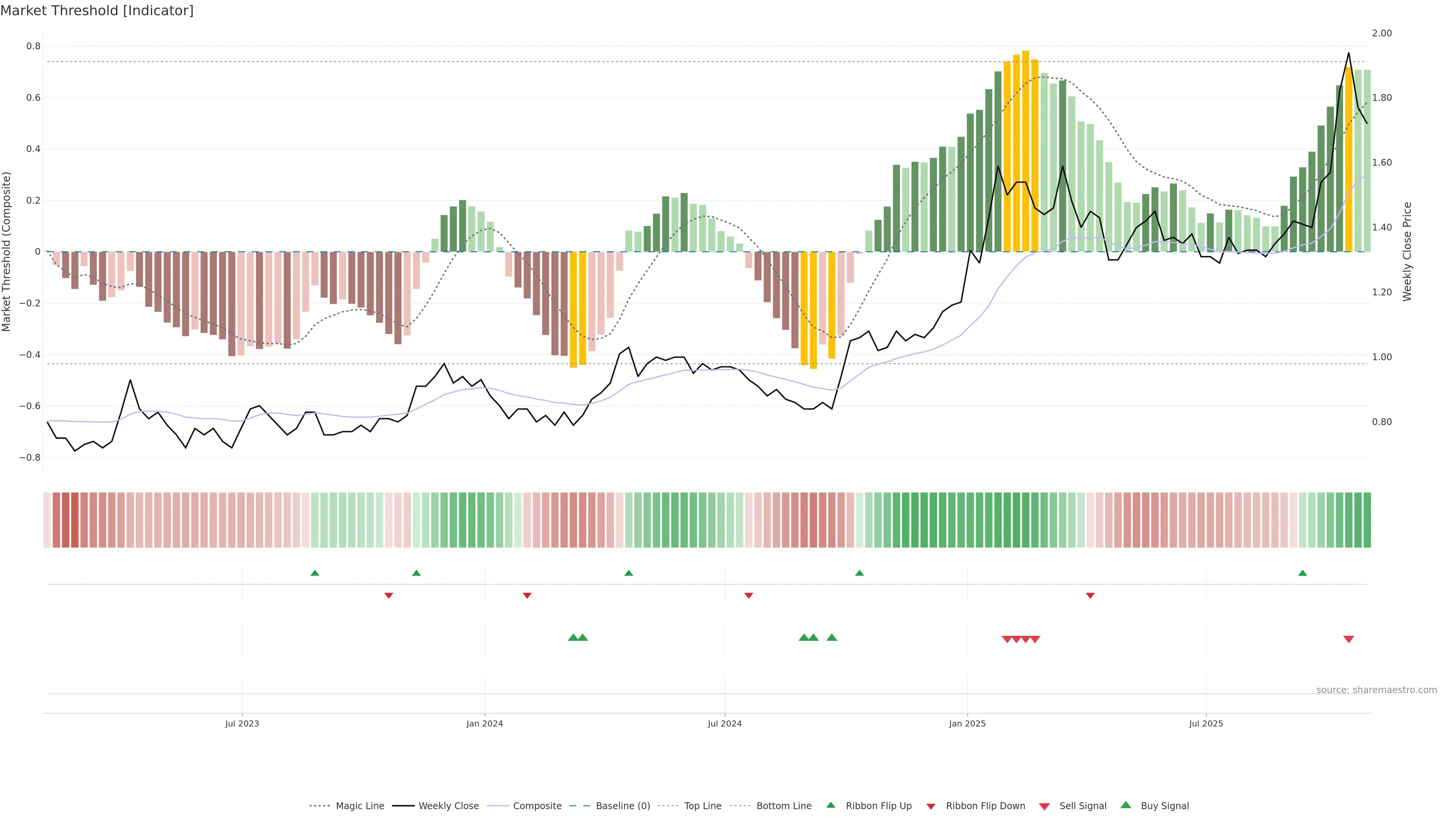This screenshot has width=1456, height=819.
Task: Click the source: sharemaestro.com text
Action: (1376, 690)
